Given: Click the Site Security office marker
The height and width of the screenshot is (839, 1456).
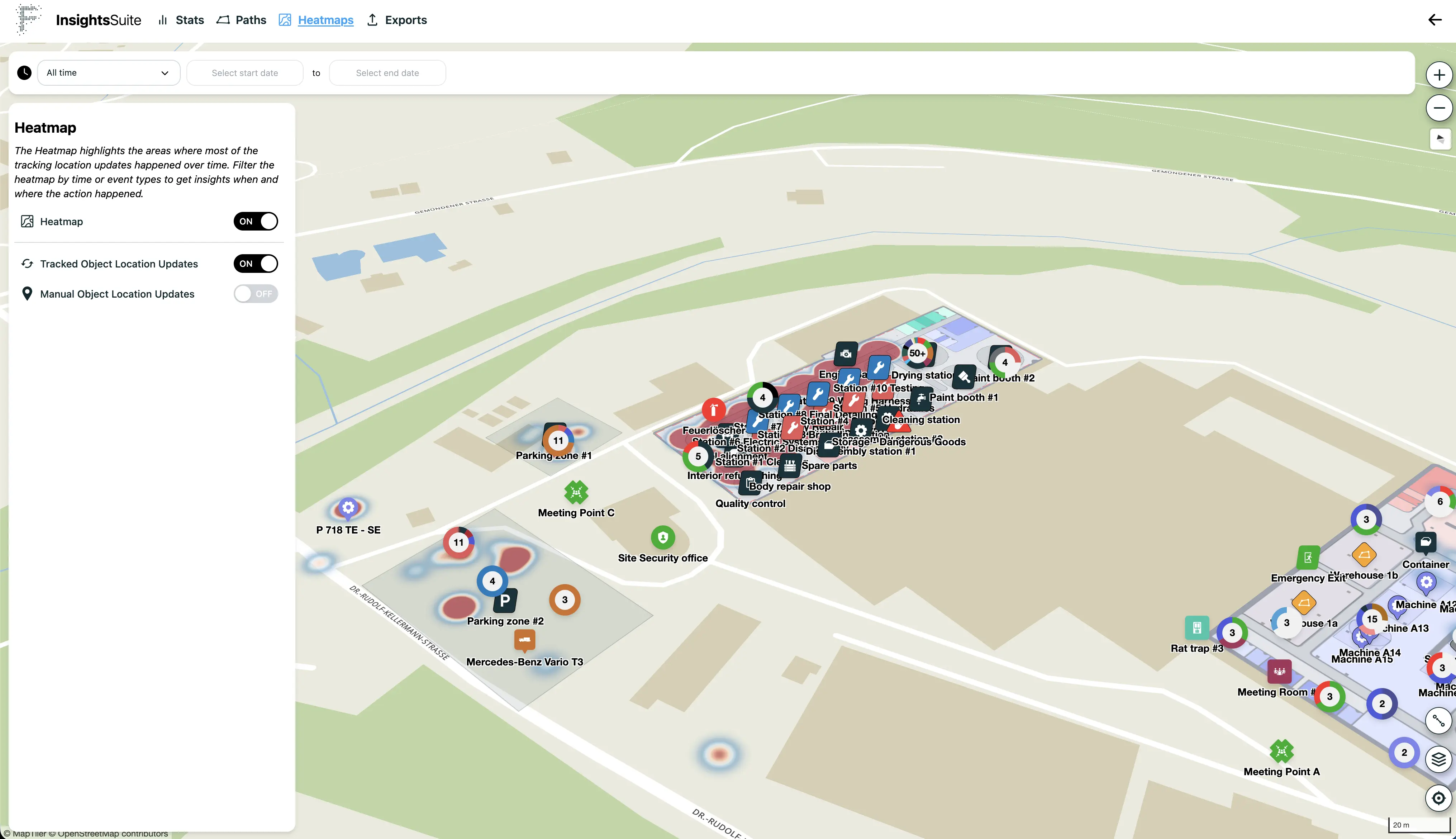Looking at the screenshot, I should tap(662, 537).
